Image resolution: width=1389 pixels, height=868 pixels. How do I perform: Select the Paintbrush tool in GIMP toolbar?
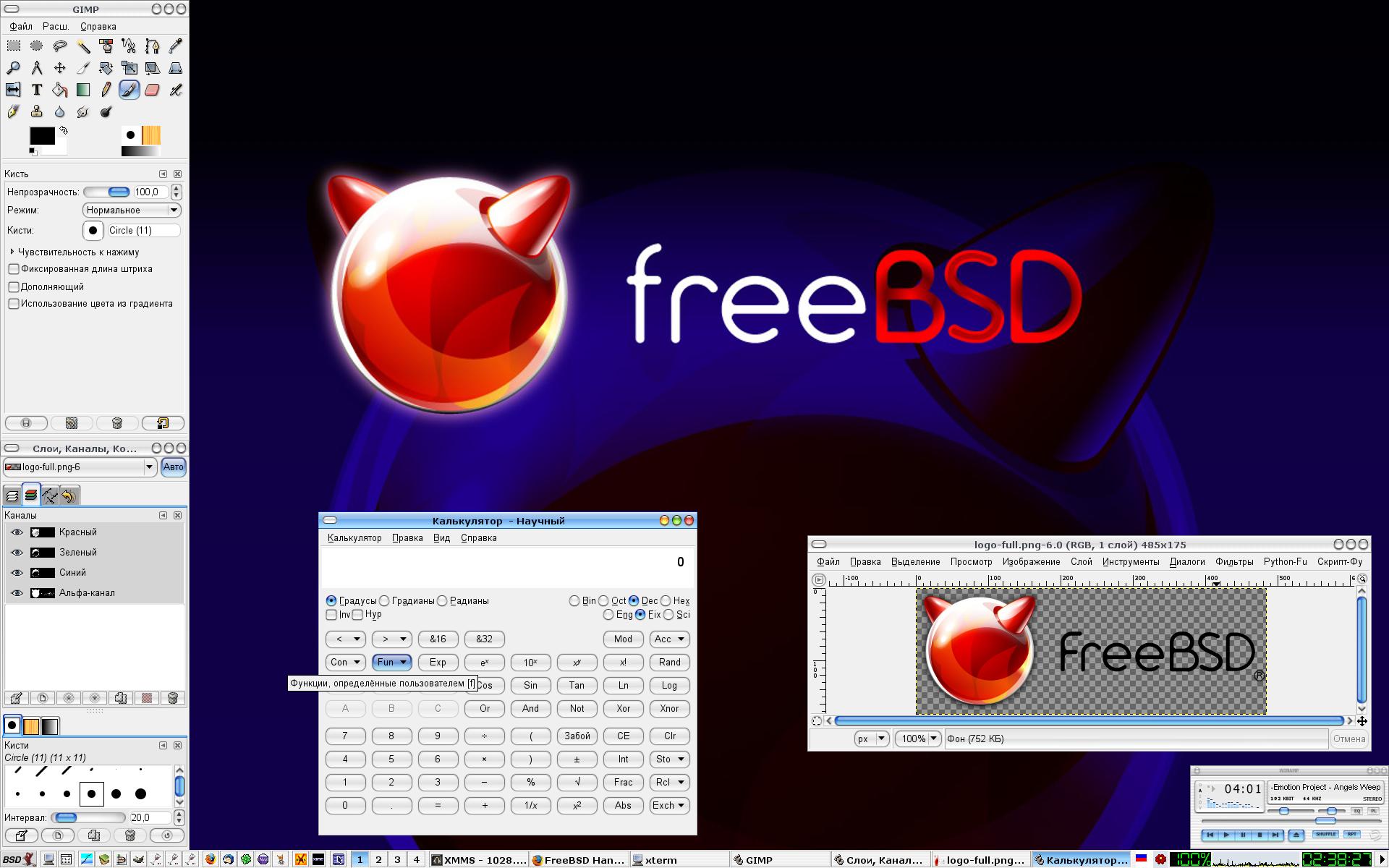(x=128, y=90)
